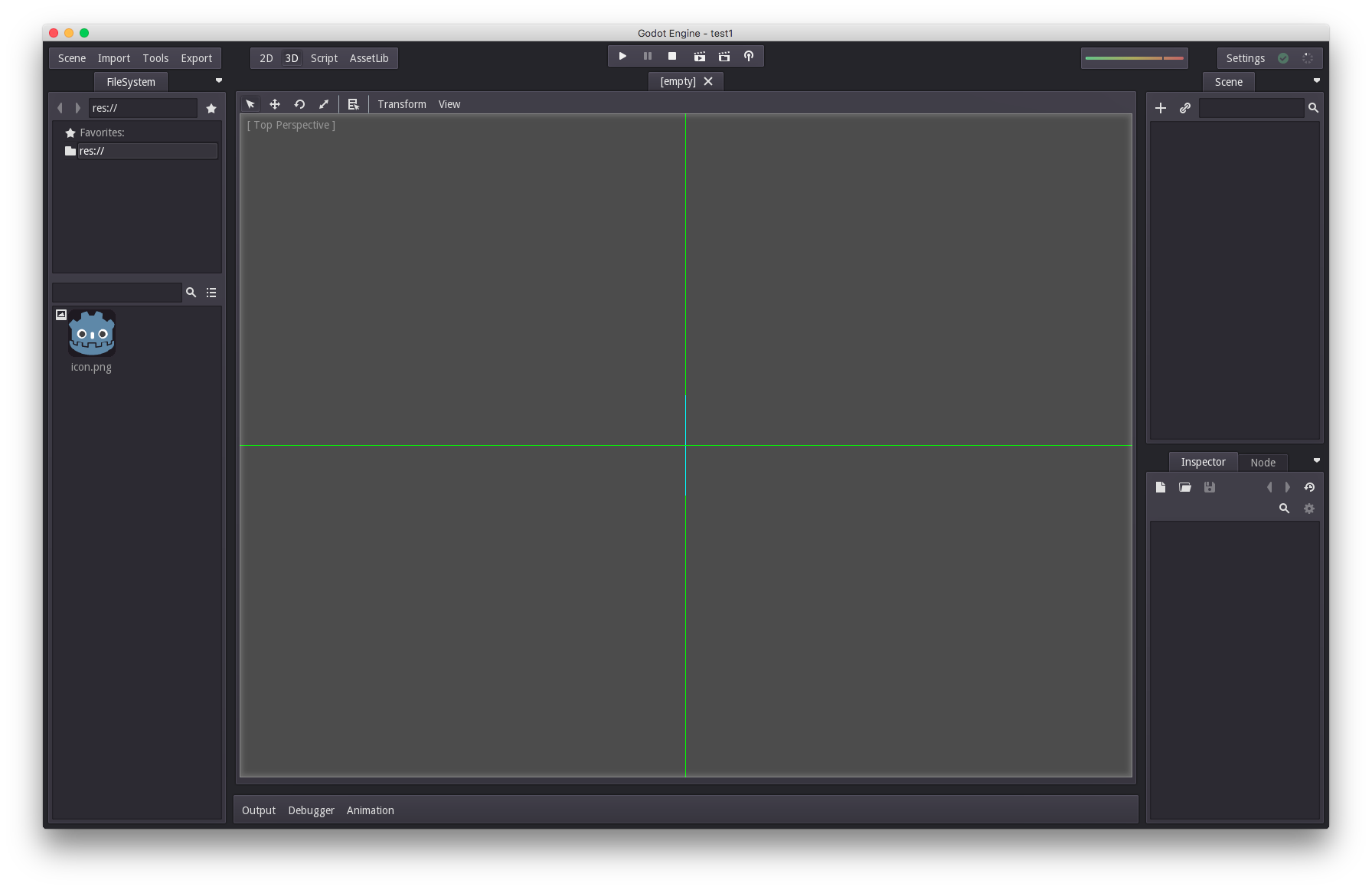Select the Scene dock tab
The width and height of the screenshot is (1372, 890).
(1229, 82)
